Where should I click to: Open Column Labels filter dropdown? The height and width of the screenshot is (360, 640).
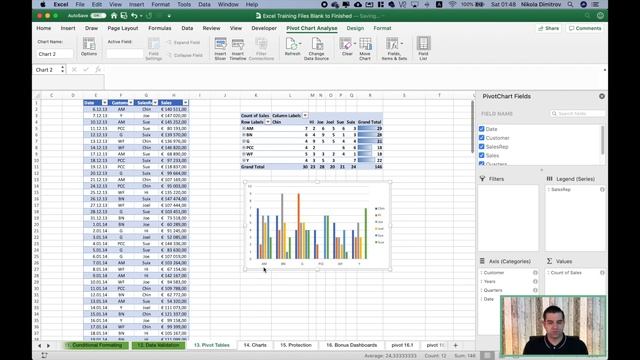pyautogui.click(x=305, y=116)
